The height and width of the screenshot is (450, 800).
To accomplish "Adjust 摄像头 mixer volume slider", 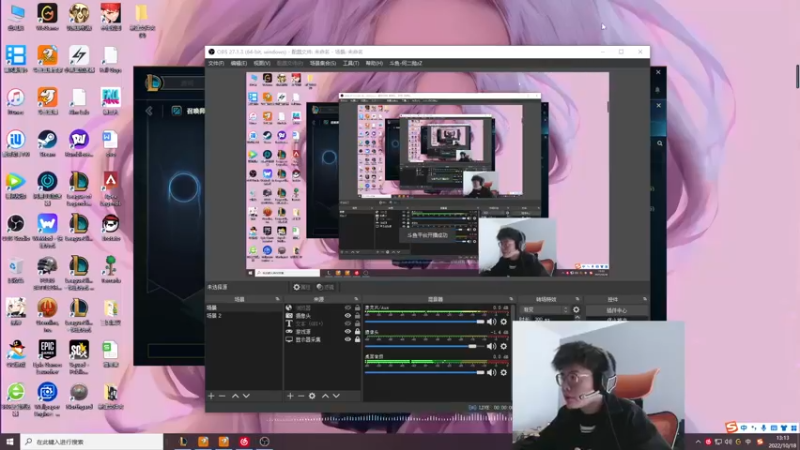I will click(424, 346).
